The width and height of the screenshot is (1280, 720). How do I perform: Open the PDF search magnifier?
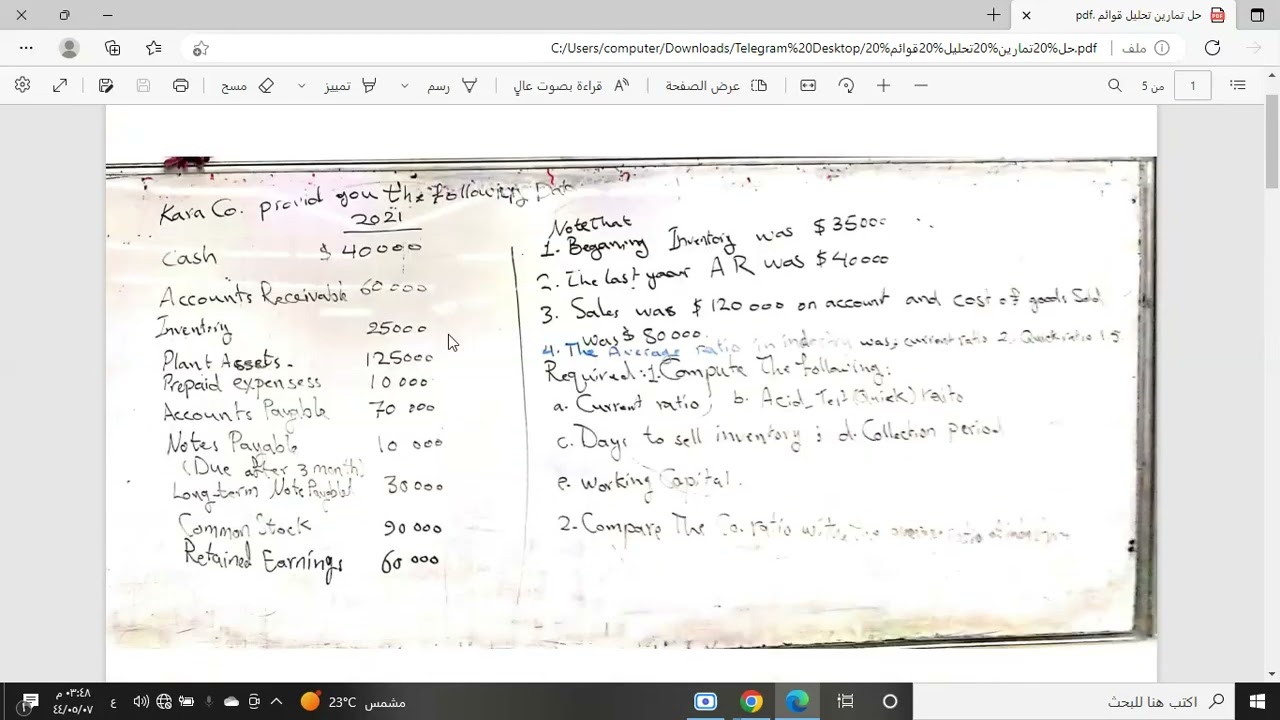pyautogui.click(x=1115, y=86)
